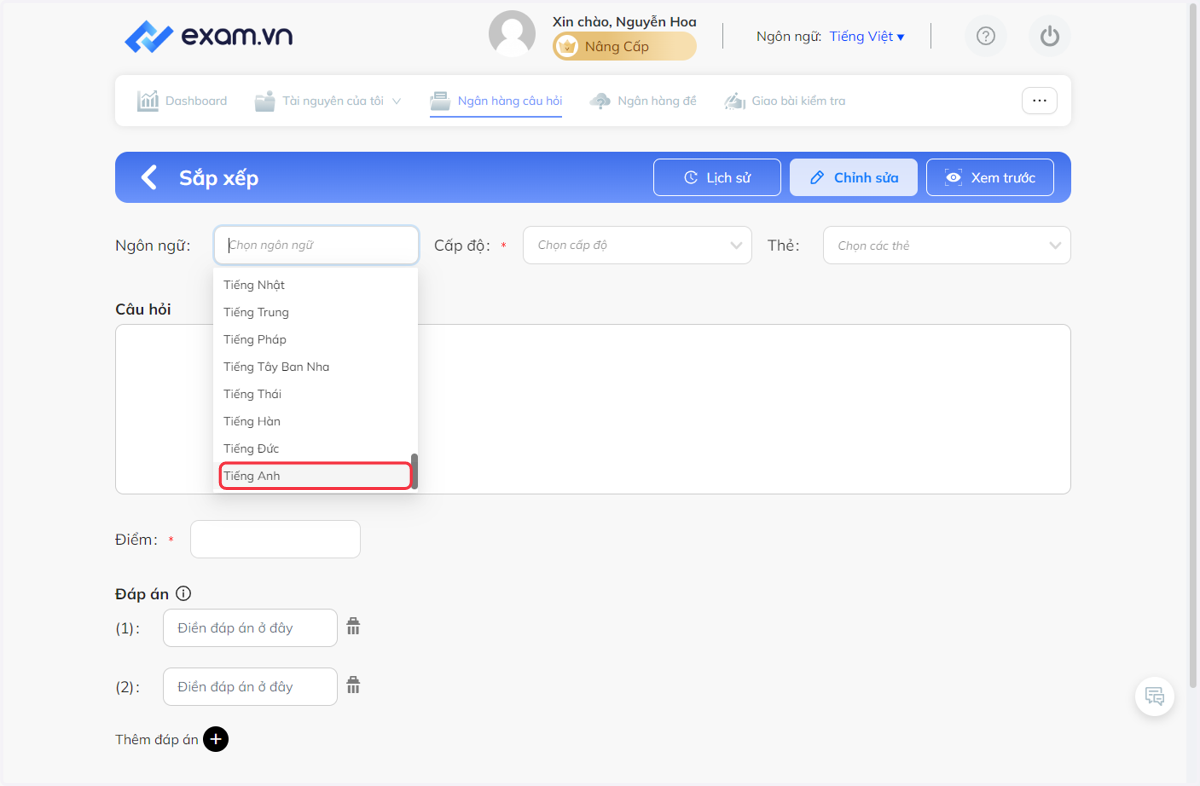Click the Nâng Cấp upgrade button
Image resolution: width=1200 pixels, height=786 pixels.
pyautogui.click(x=625, y=46)
